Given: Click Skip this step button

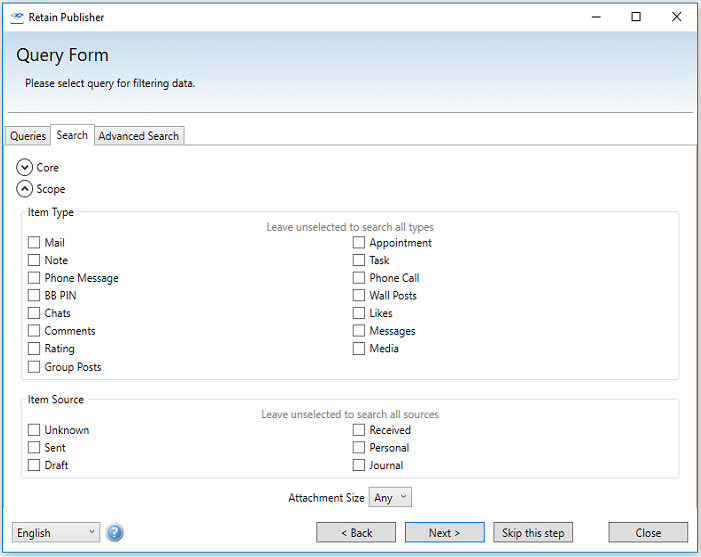Looking at the screenshot, I should click(x=534, y=533).
